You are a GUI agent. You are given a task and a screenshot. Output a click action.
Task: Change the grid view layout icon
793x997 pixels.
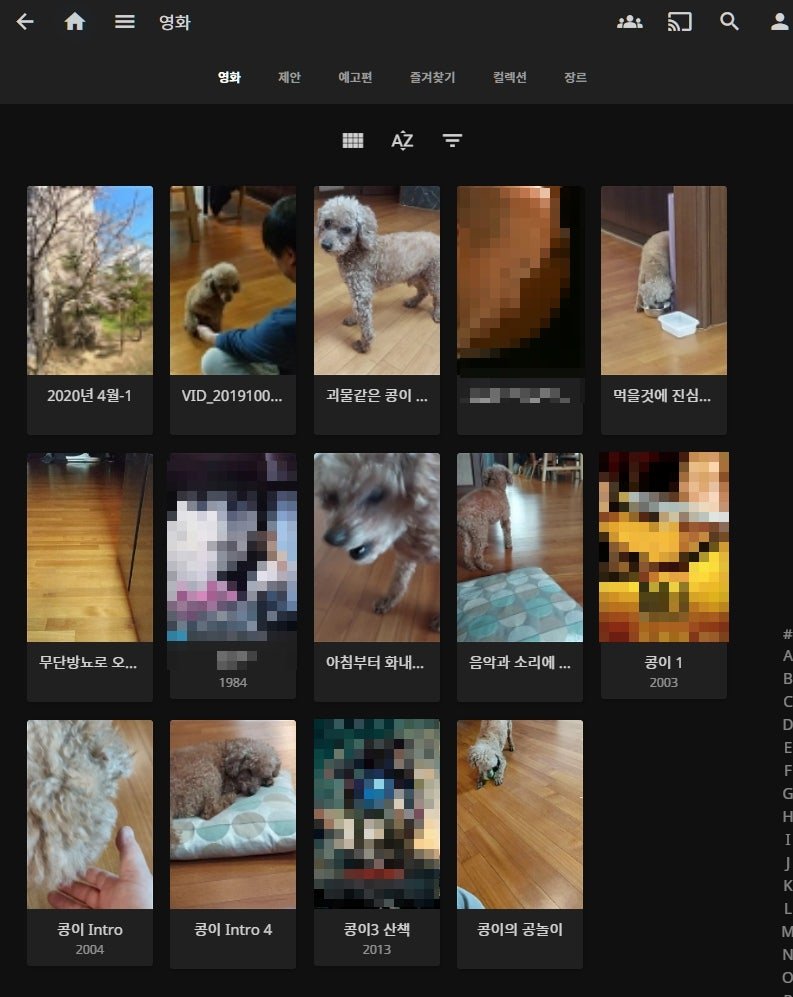point(353,140)
